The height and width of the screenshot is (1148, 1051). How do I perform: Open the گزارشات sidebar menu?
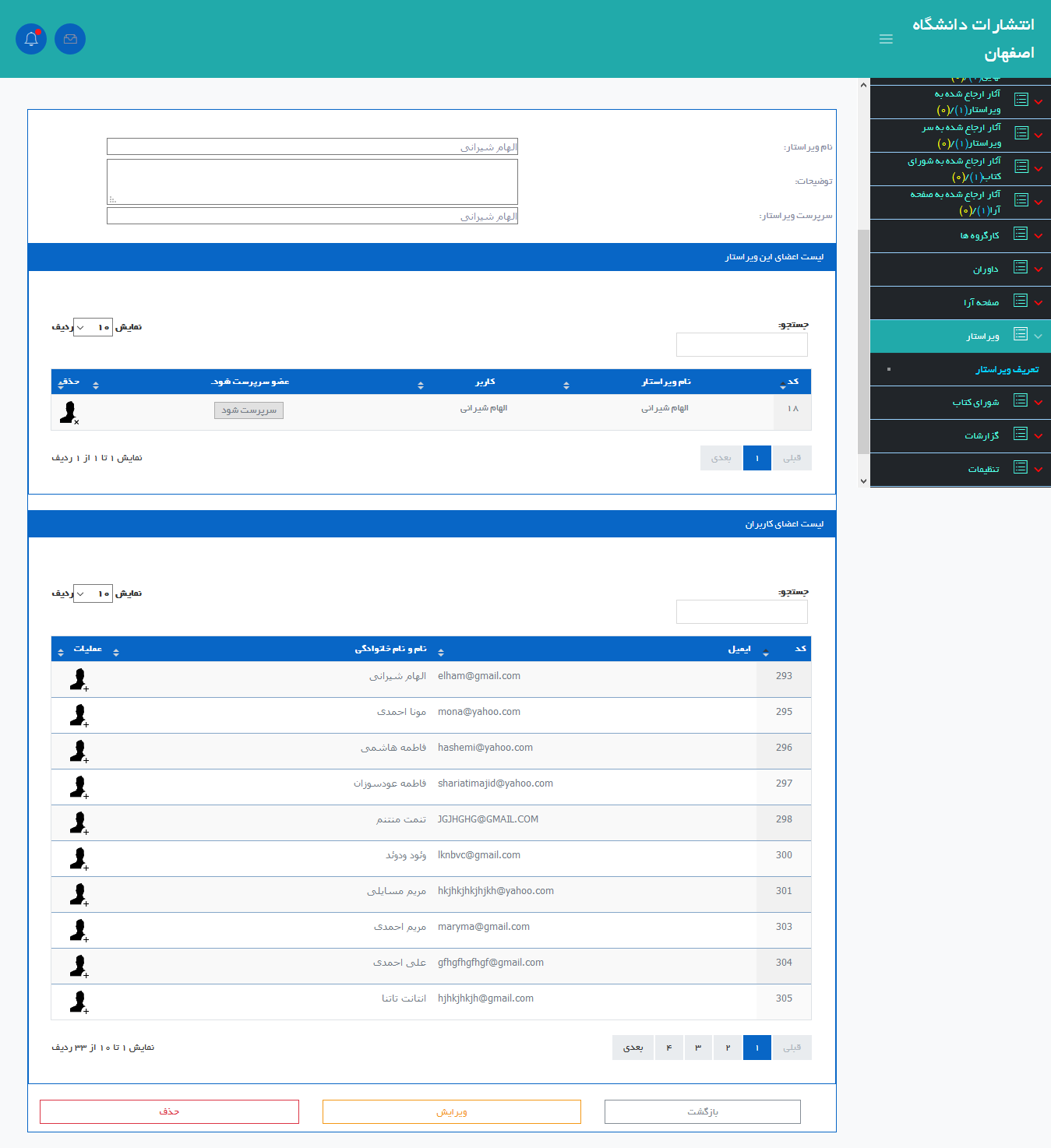[981, 436]
